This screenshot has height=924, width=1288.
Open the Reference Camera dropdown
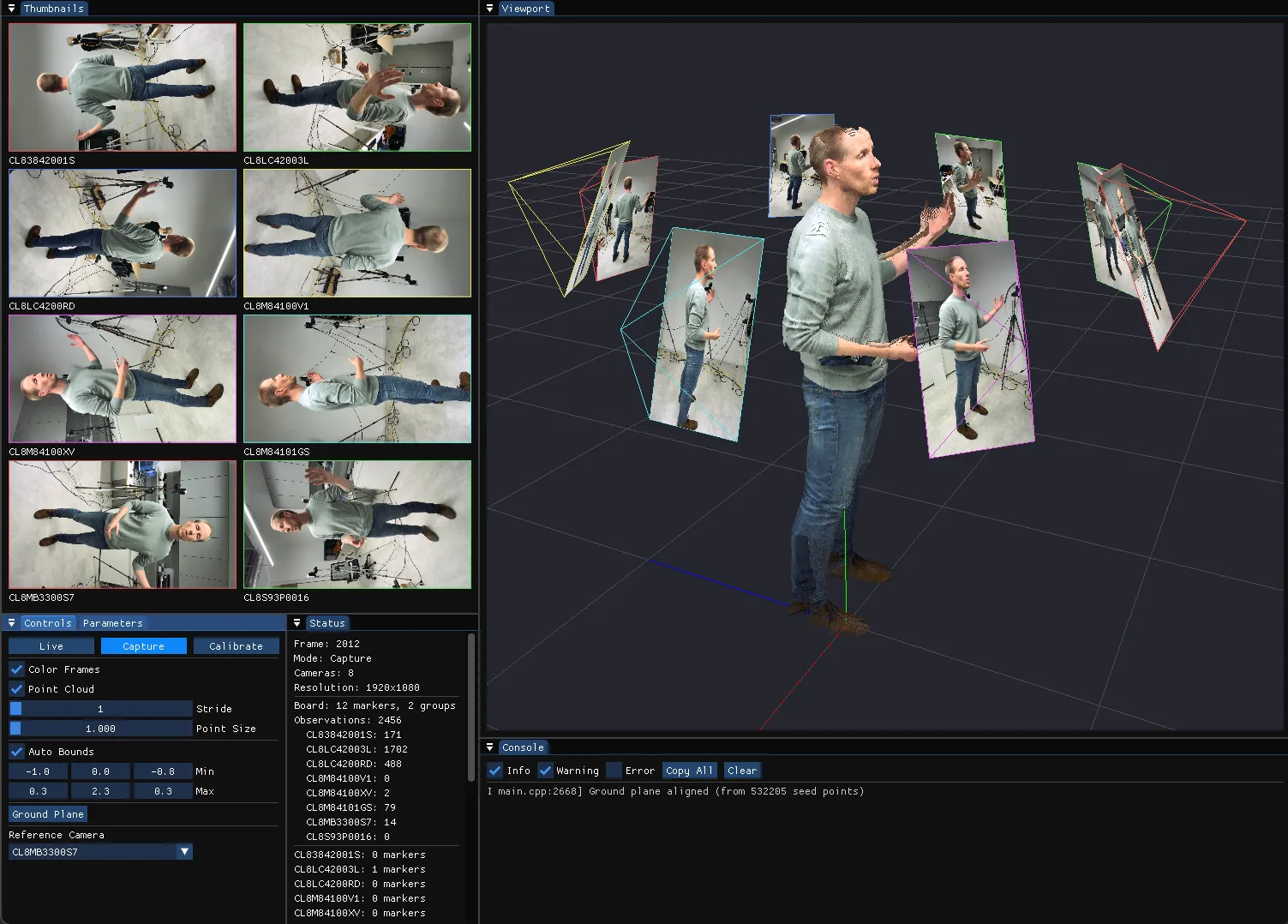[x=183, y=851]
